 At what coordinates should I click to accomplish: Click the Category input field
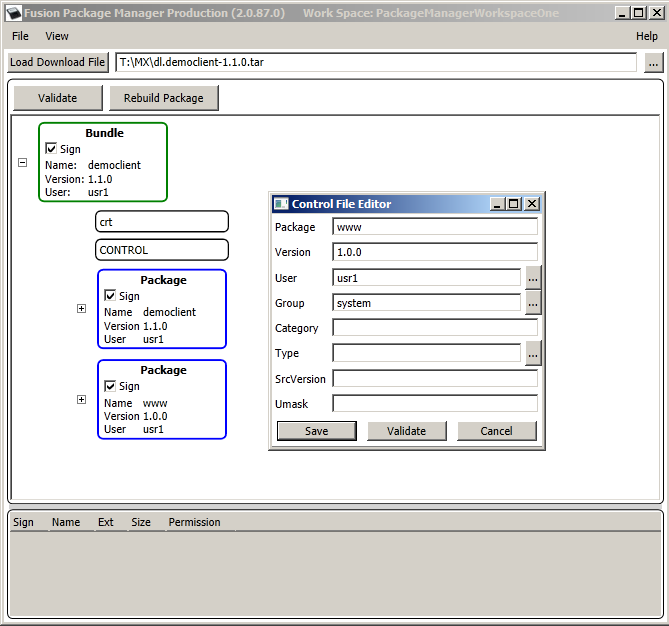[435, 328]
